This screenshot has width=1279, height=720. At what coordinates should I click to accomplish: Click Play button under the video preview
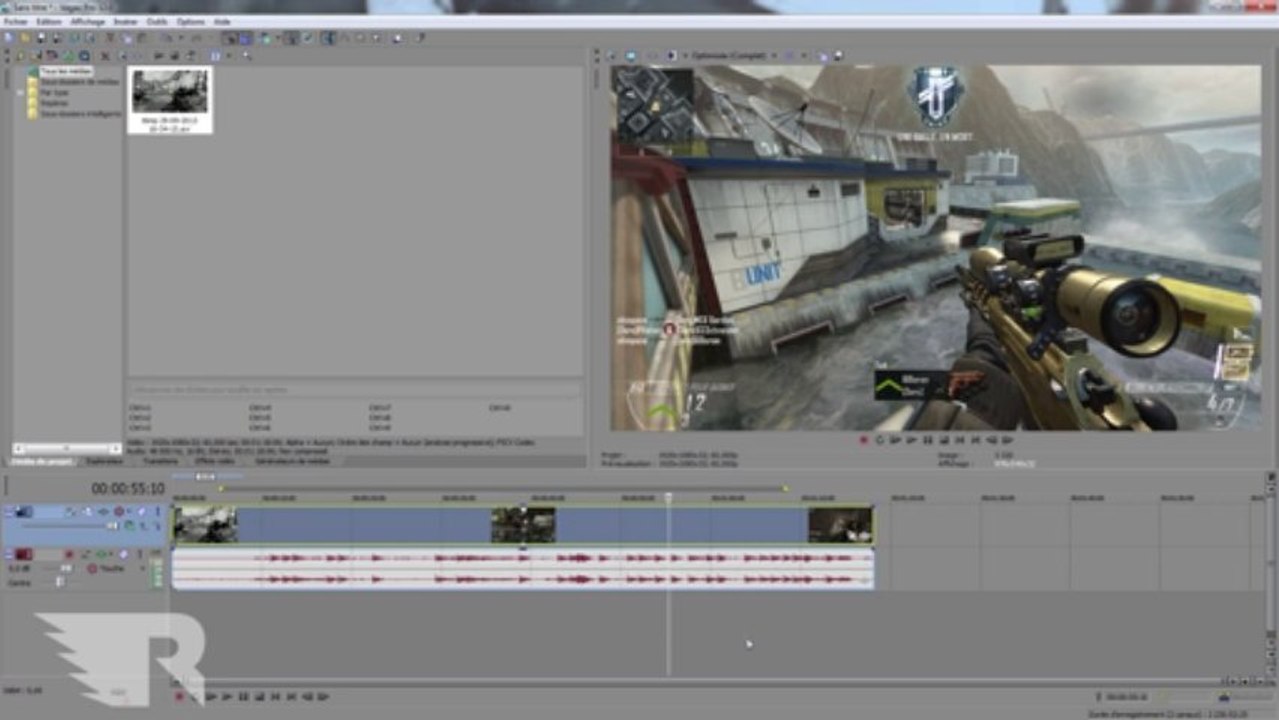(x=912, y=439)
